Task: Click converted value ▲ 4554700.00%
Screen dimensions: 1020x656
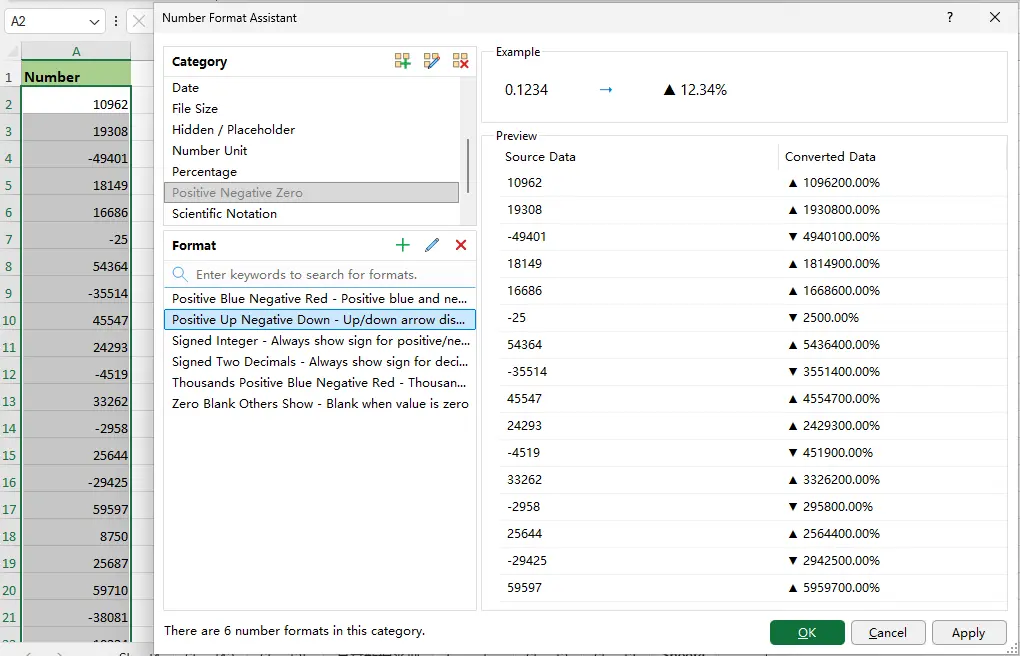Action: coord(833,398)
